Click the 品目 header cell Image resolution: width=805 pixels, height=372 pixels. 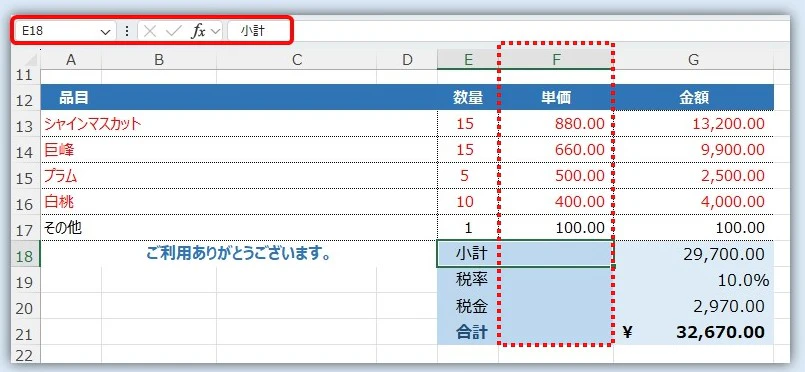(239, 97)
